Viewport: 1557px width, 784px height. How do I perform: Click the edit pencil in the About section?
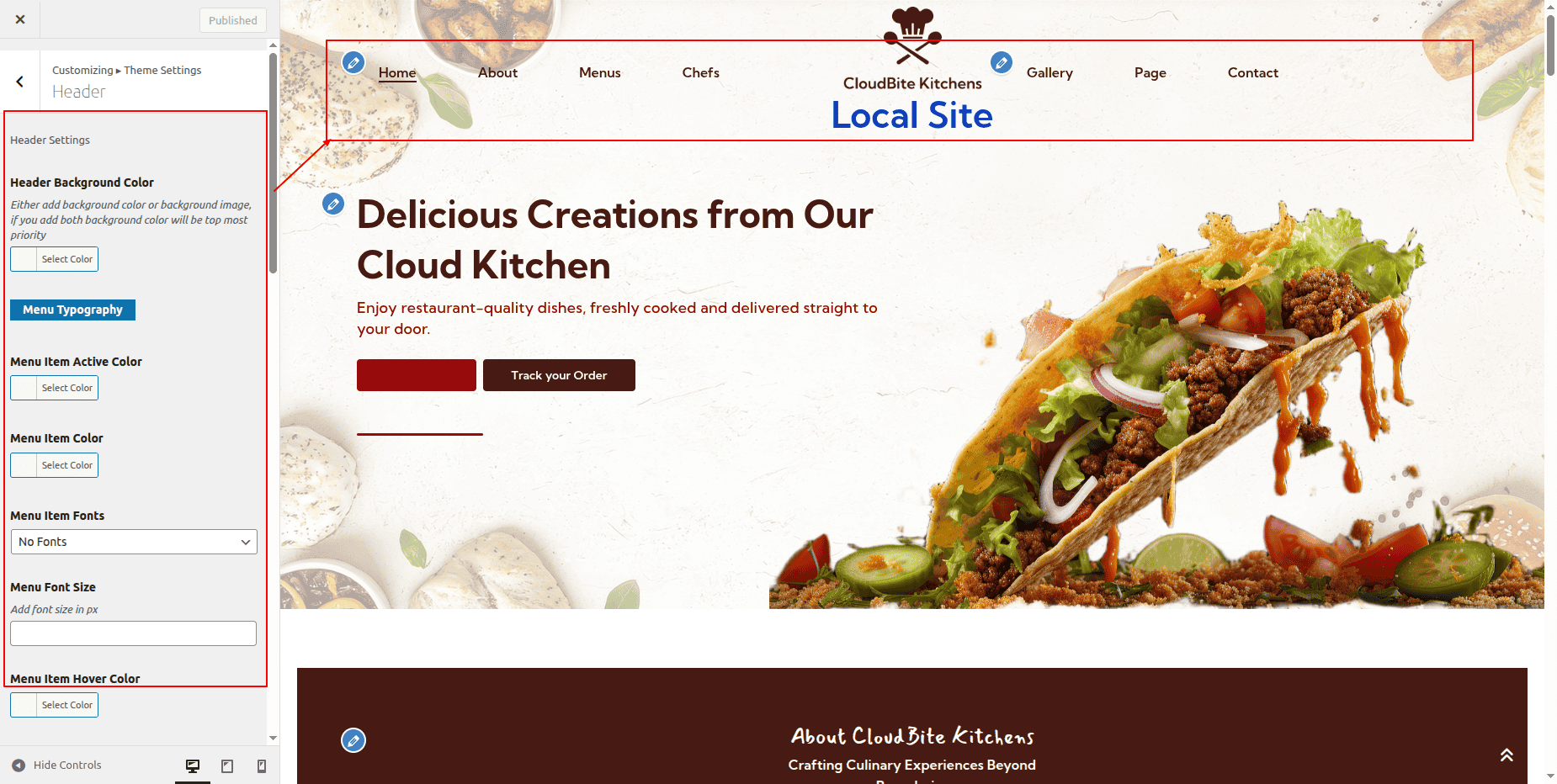(353, 740)
